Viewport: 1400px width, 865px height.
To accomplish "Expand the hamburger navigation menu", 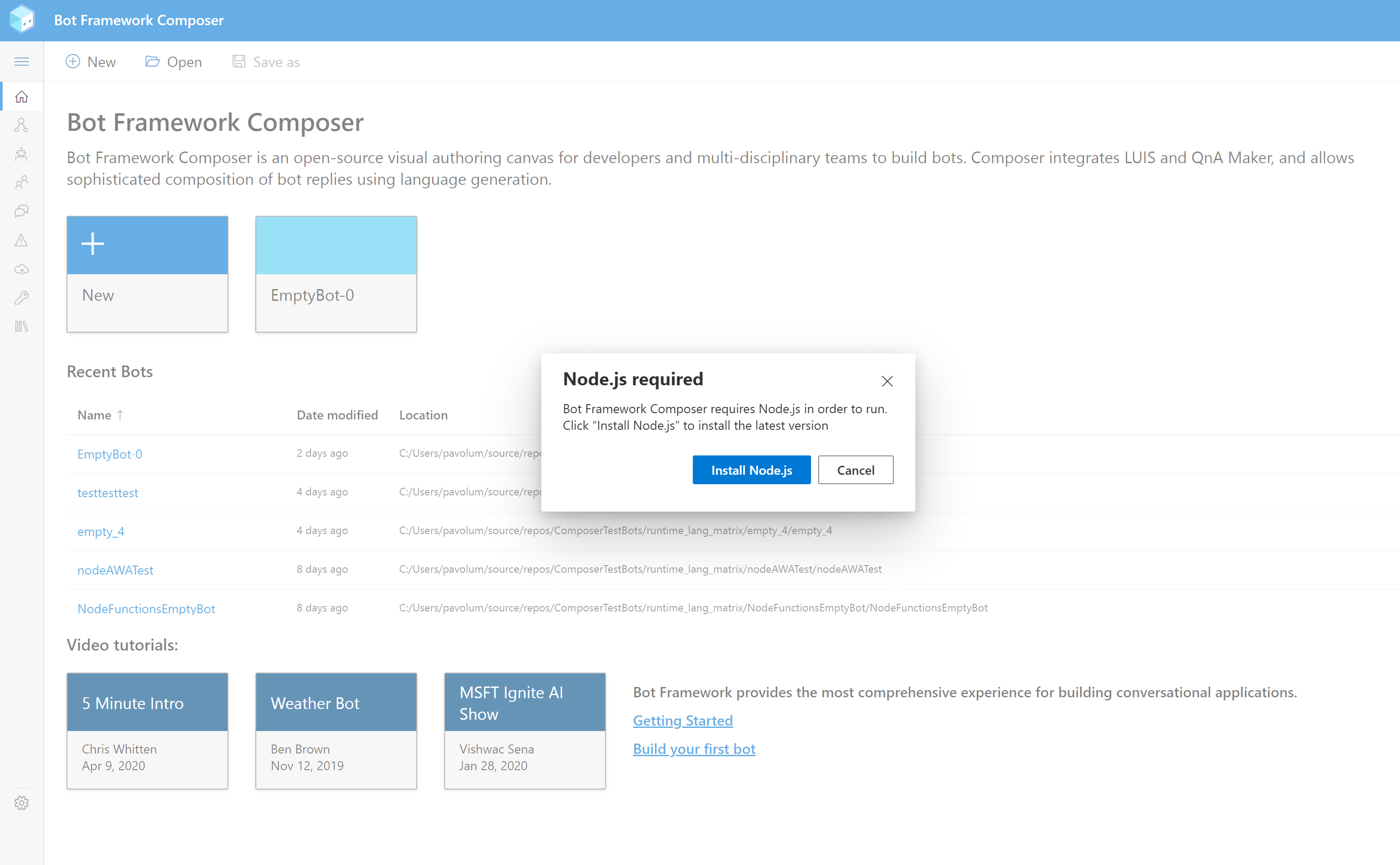I will click(22, 62).
